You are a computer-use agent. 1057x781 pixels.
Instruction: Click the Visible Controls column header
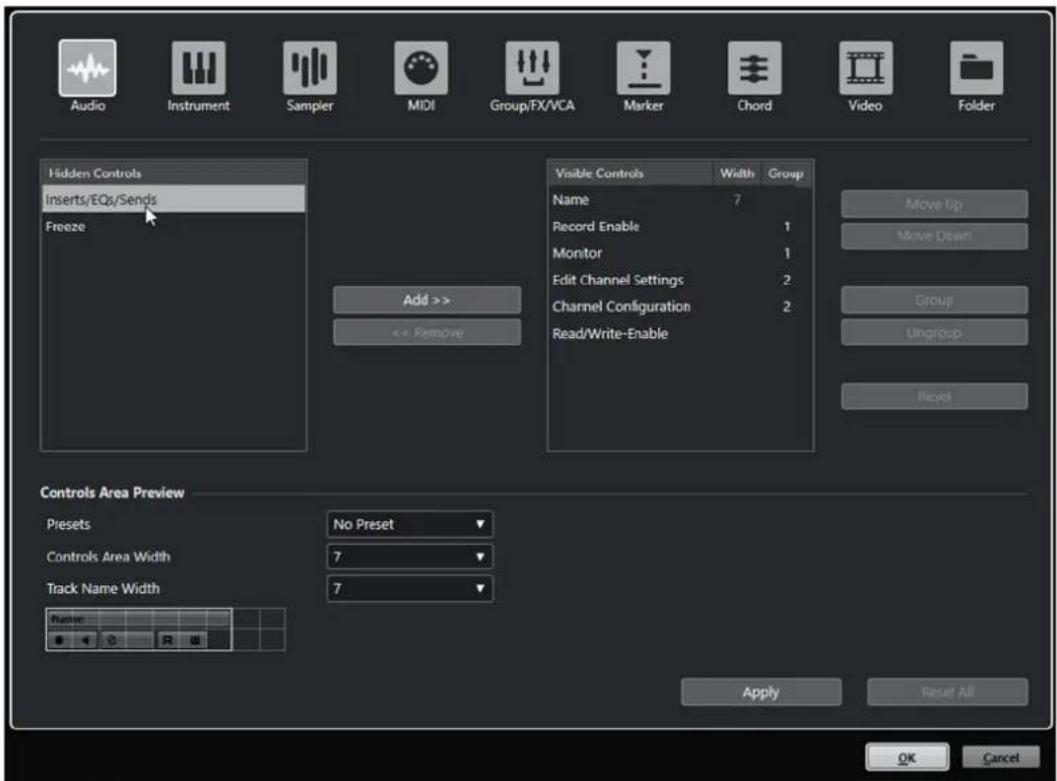click(630, 173)
